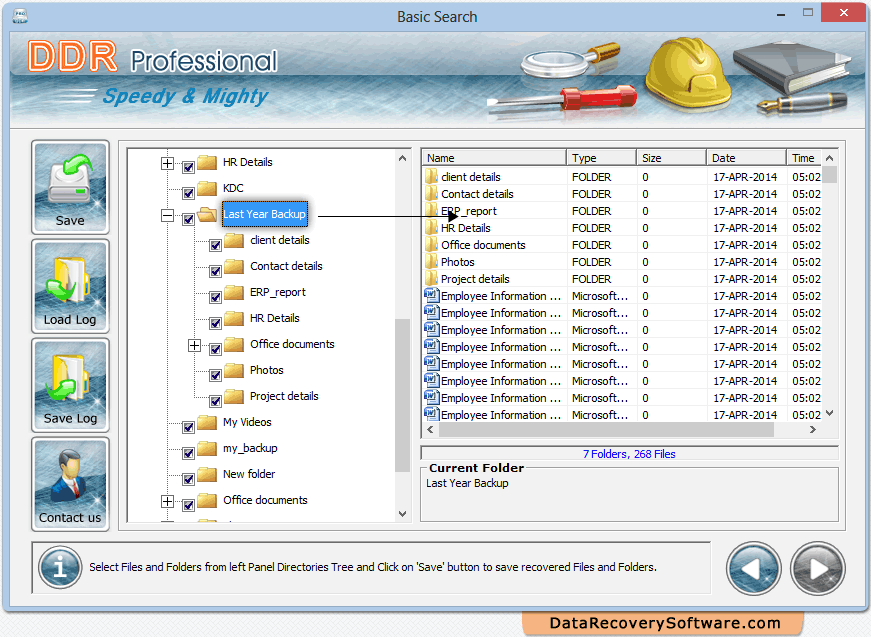
Task: Click the KDC folder icon in tree
Action: click(207, 188)
